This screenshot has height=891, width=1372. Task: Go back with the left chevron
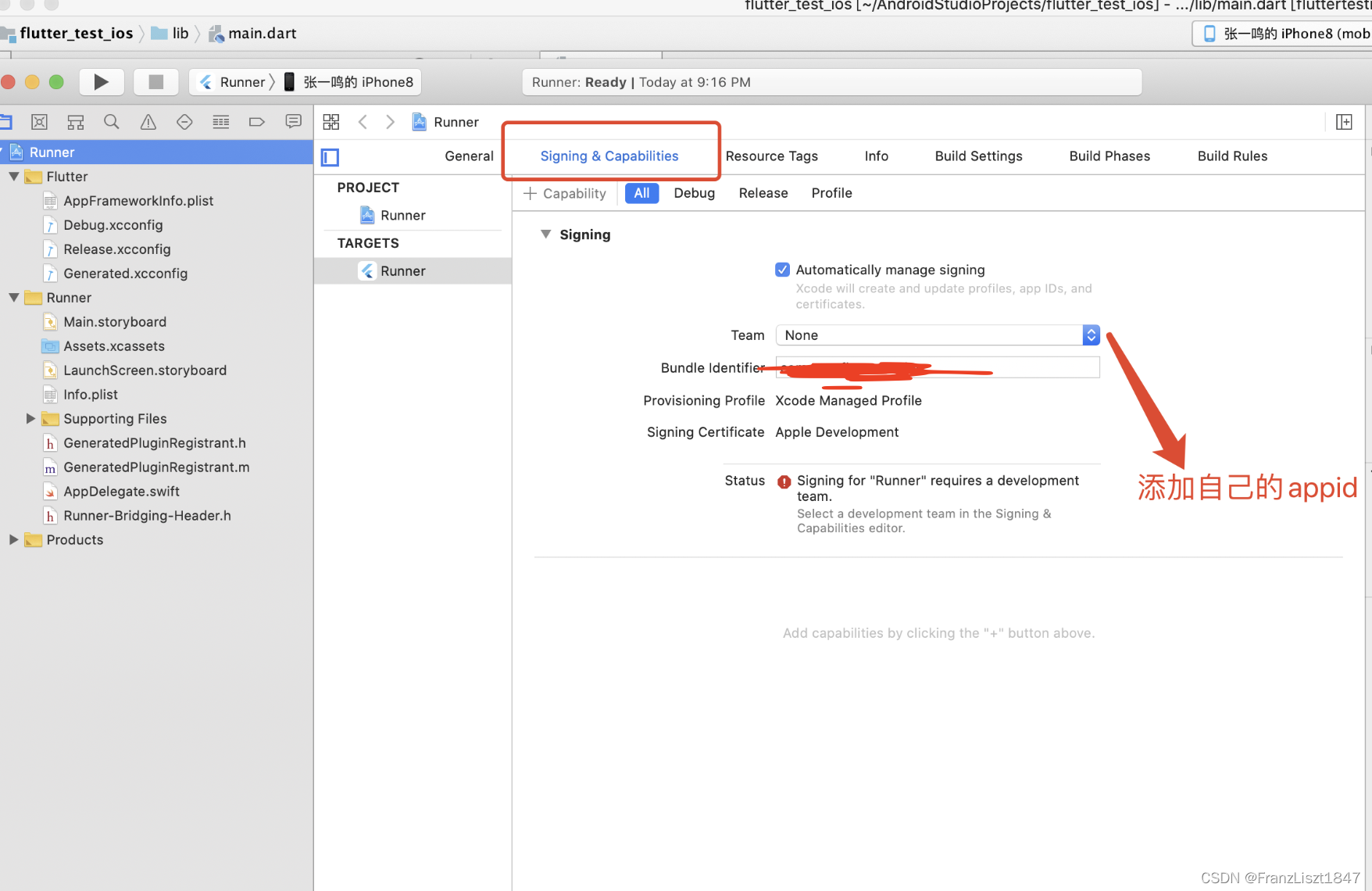pos(363,122)
